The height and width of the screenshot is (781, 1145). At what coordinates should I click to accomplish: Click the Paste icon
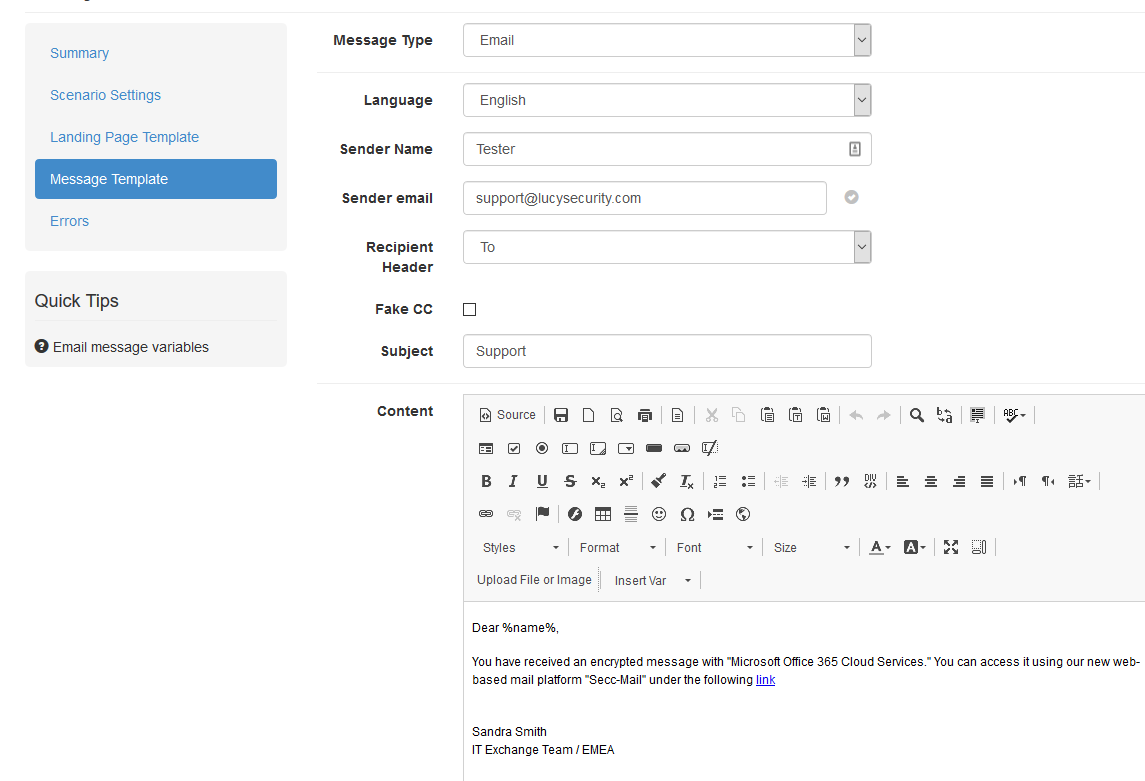point(767,415)
